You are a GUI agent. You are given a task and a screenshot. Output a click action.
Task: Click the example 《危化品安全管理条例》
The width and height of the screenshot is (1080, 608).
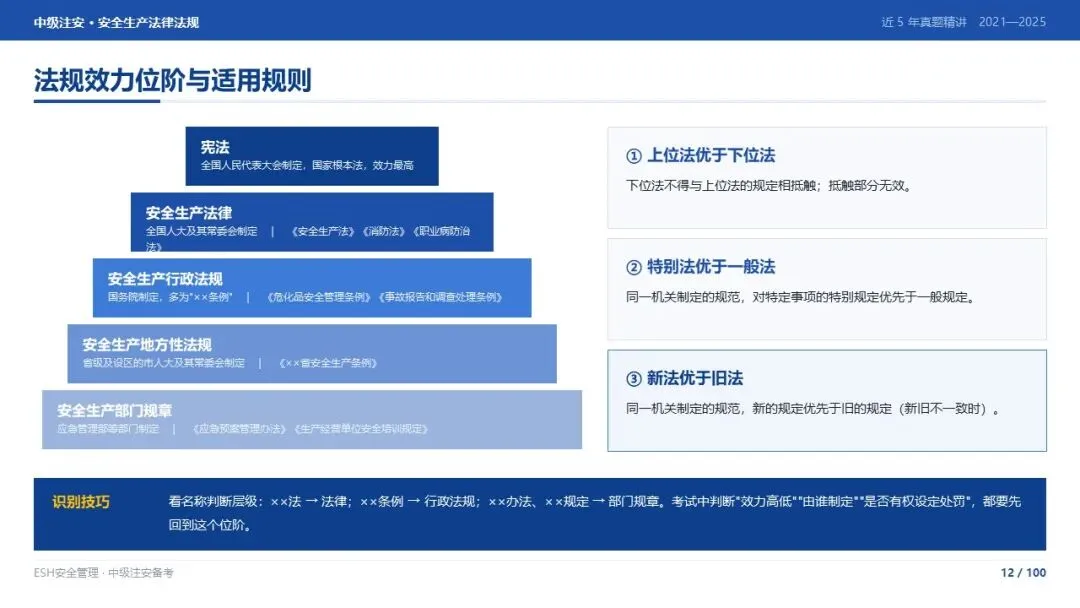(x=319, y=297)
